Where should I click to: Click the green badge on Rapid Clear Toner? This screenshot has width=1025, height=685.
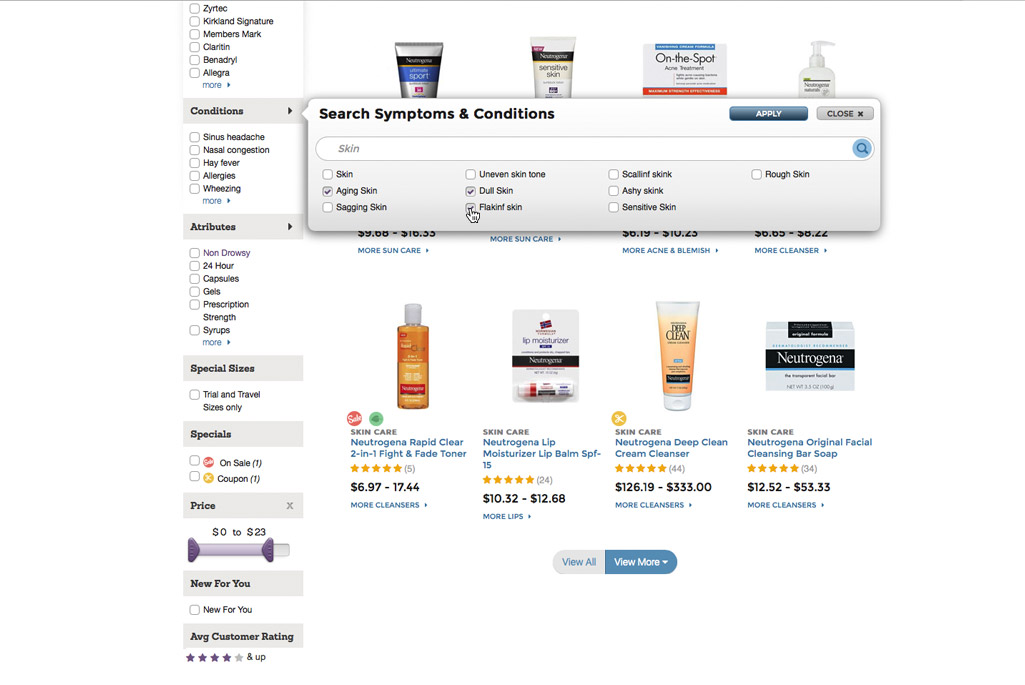click(376, 418)
